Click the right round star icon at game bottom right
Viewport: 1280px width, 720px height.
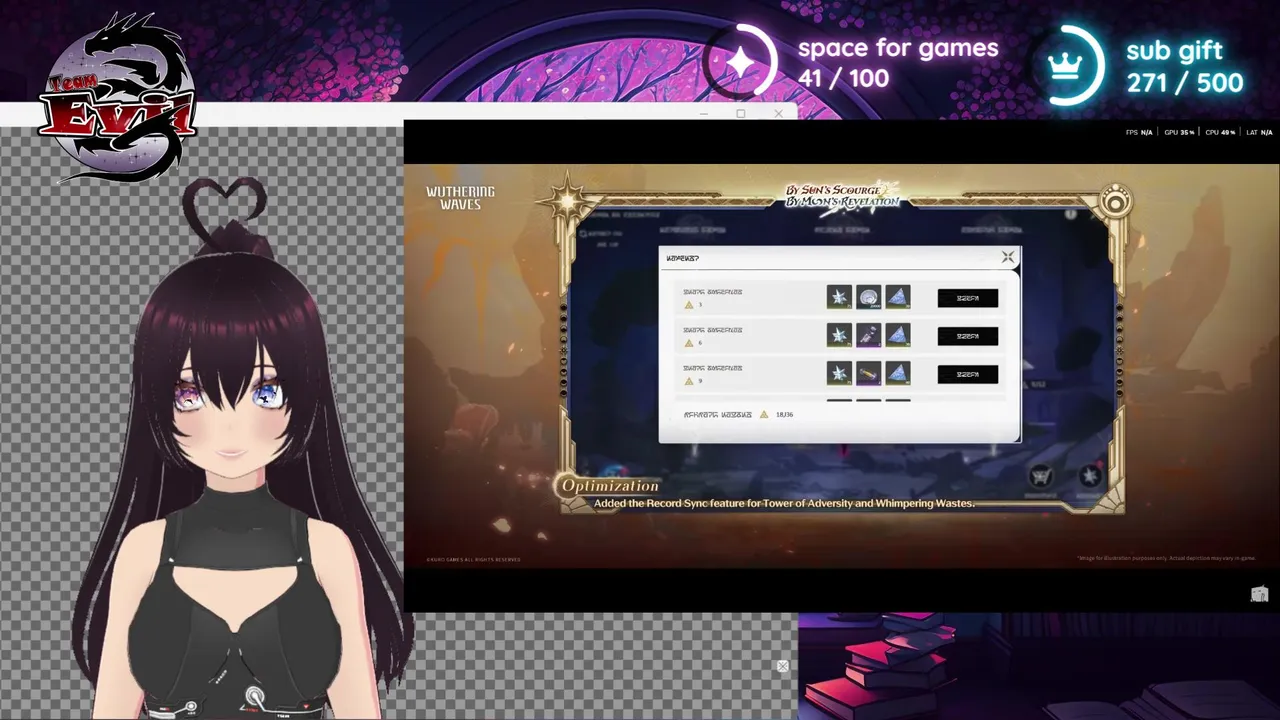(1090, 476)
